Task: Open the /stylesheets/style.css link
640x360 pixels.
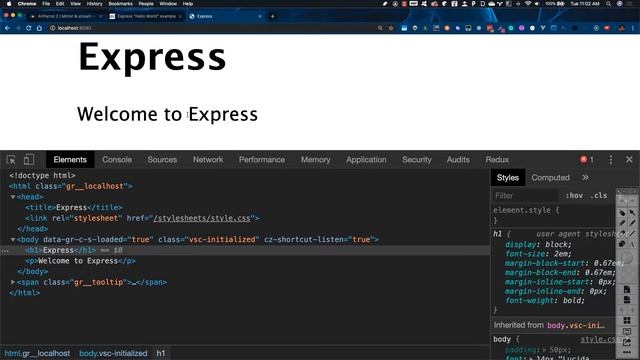Action: (x=202, y=218)
